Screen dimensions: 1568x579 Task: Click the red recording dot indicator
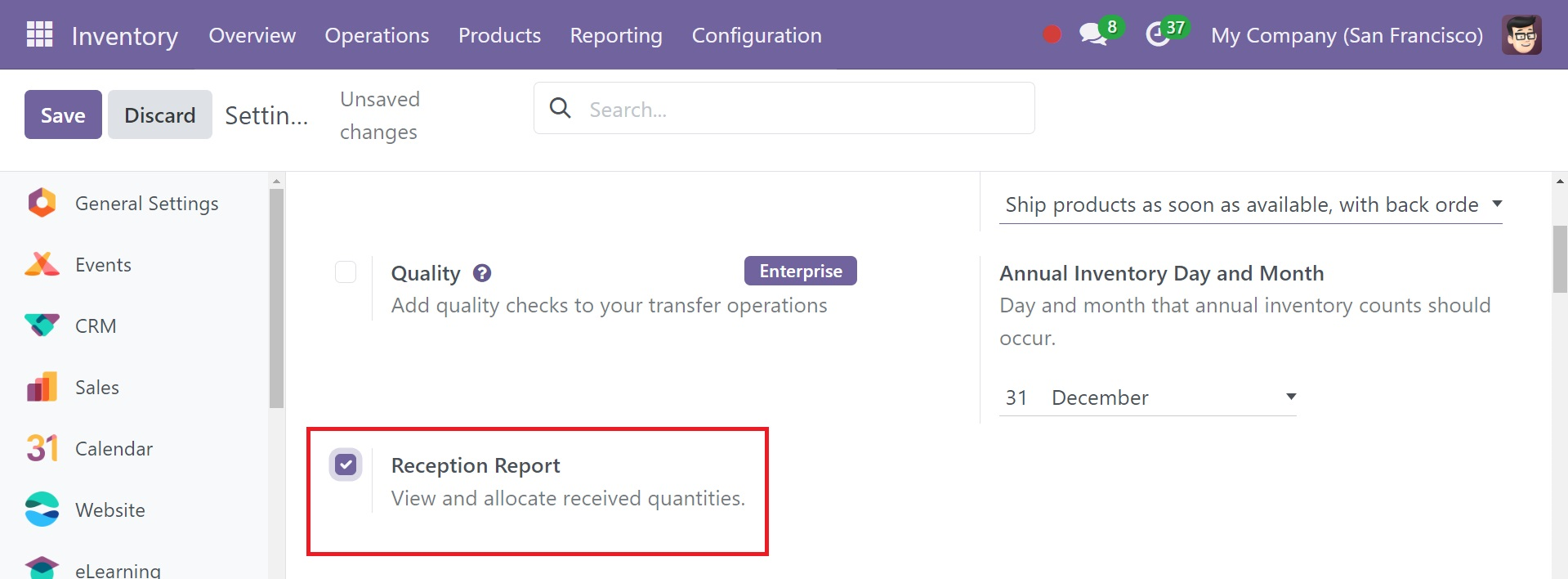[1052, 34]
